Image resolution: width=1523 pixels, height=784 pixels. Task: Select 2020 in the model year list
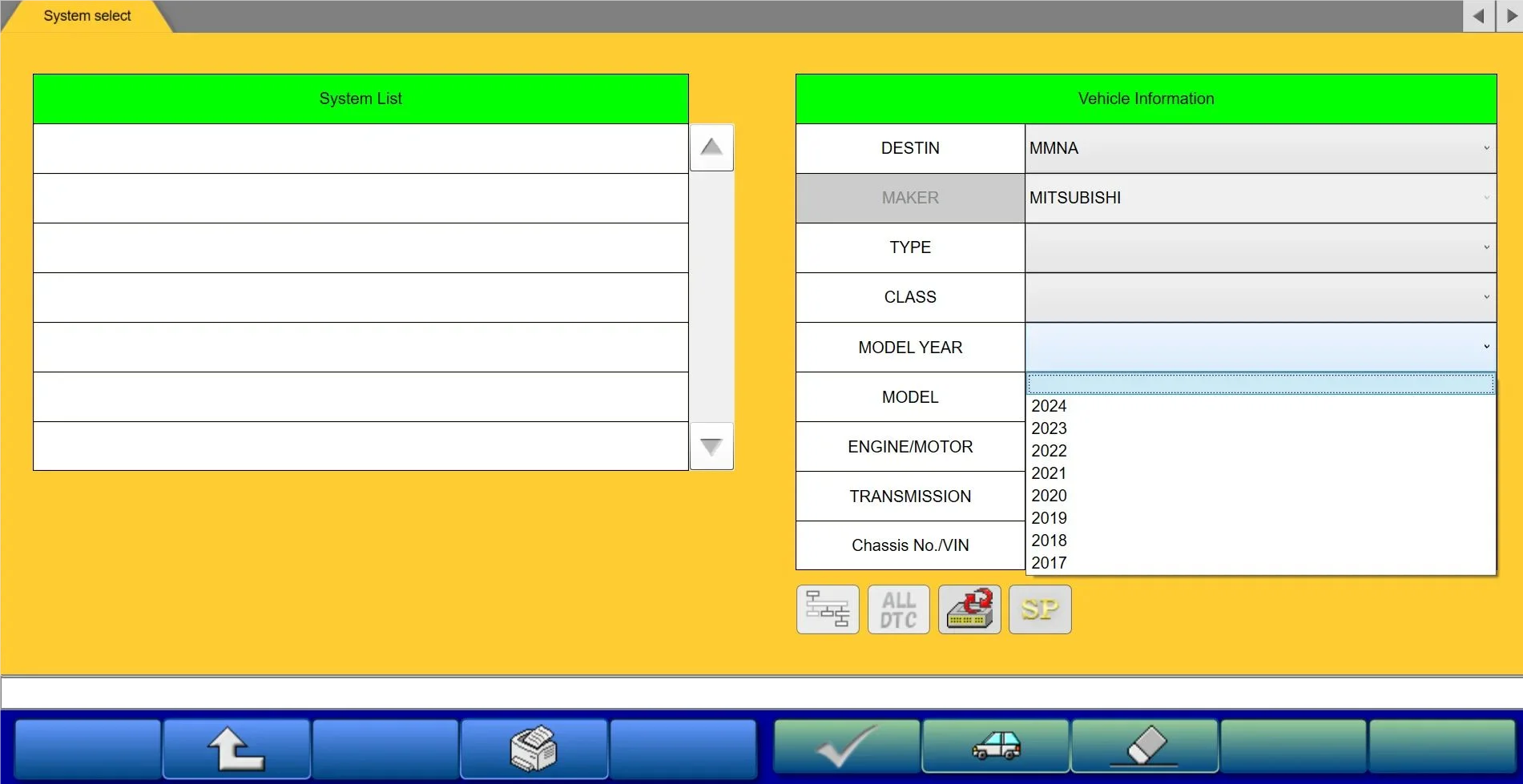pyautogui.click(x=1260, y=496)
